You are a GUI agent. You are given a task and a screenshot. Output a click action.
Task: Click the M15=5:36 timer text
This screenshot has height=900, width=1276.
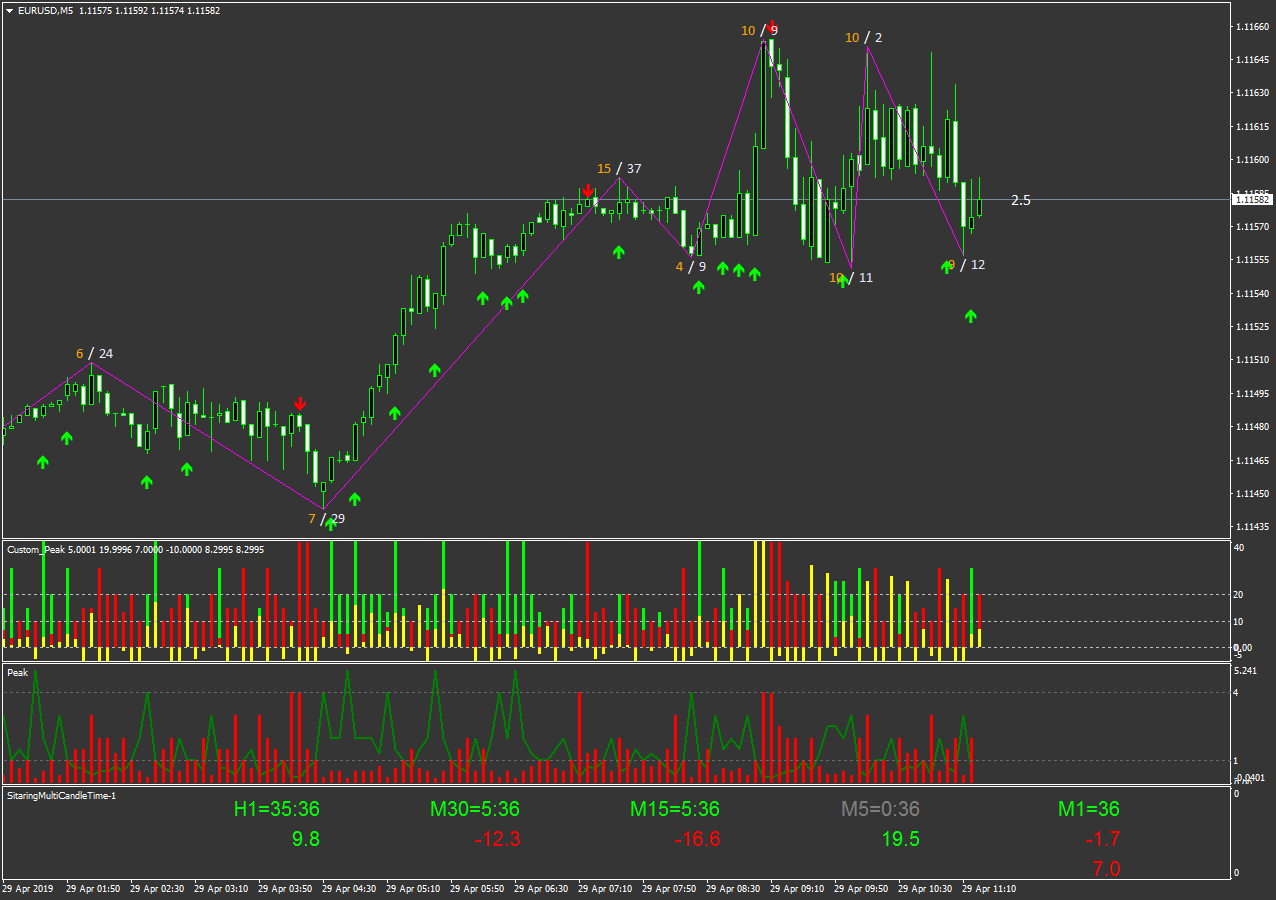pyautogui.click(x=675, y=809)
